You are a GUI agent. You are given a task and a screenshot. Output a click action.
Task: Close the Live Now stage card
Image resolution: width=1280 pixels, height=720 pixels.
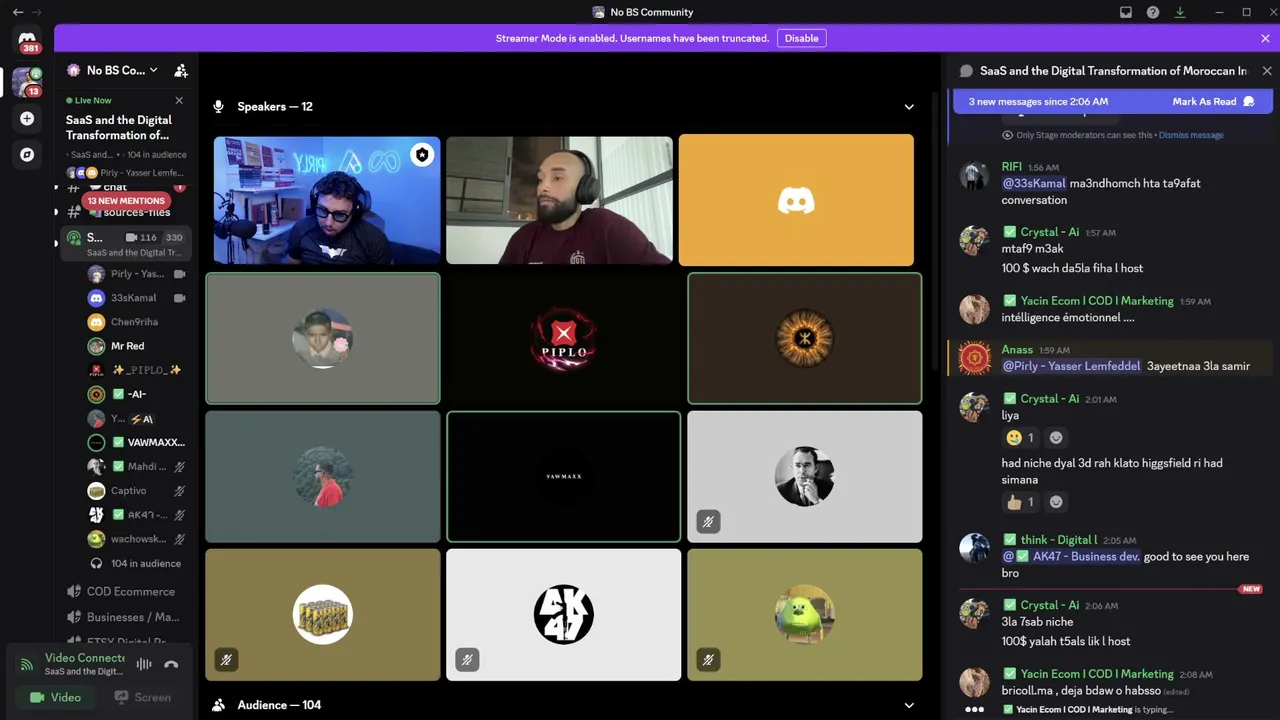179,100
